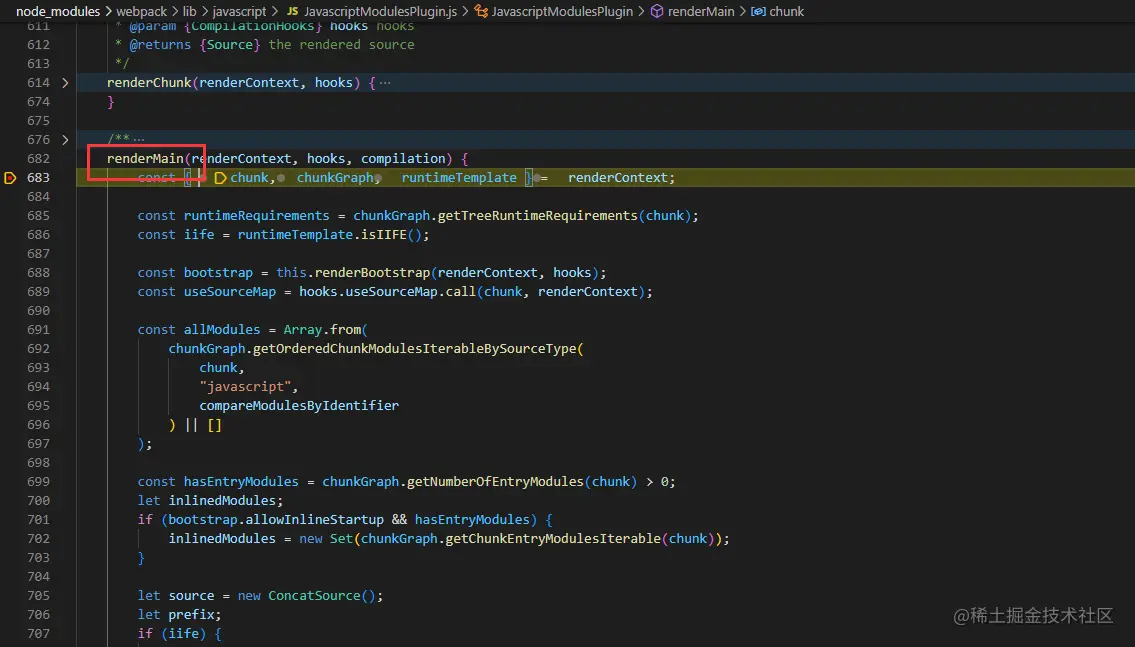Click getNumberOfEntryModules call

point(495,481)
